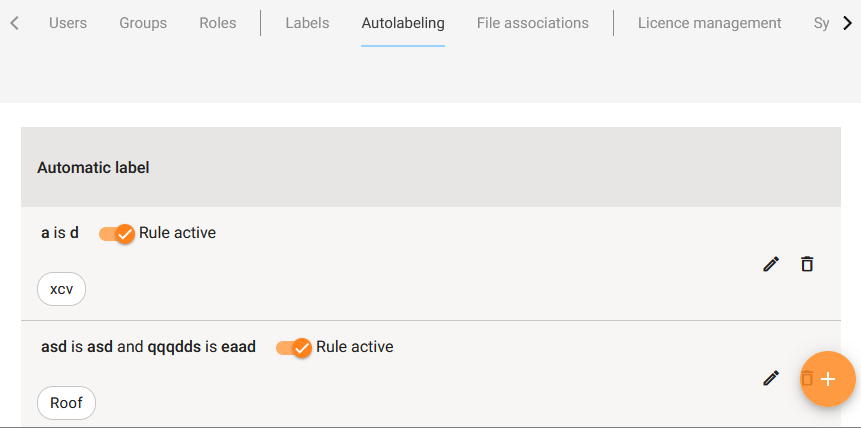Click the Roof label chip
The height and width of the screenshot is (428, 861).
pyautogui.click(x=66, y=403)
